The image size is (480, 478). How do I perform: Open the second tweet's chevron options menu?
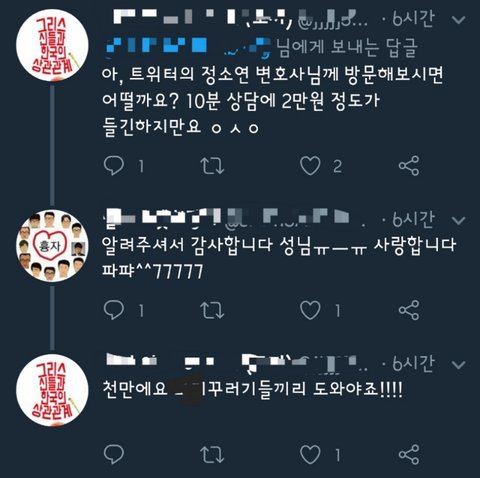pyautogui.click(x=459, y=220)
